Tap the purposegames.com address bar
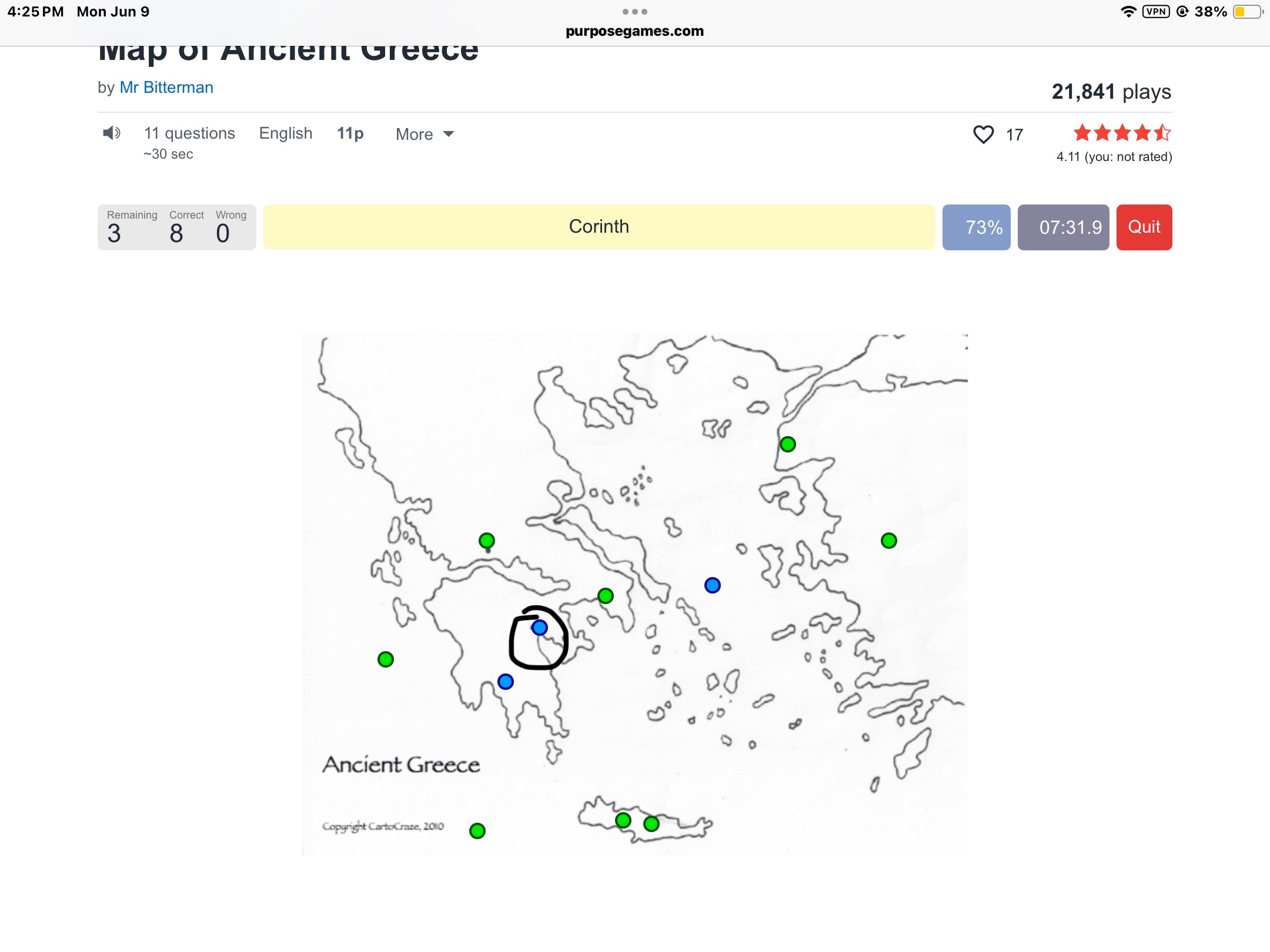1270x952 pixels. click(634, 31)
